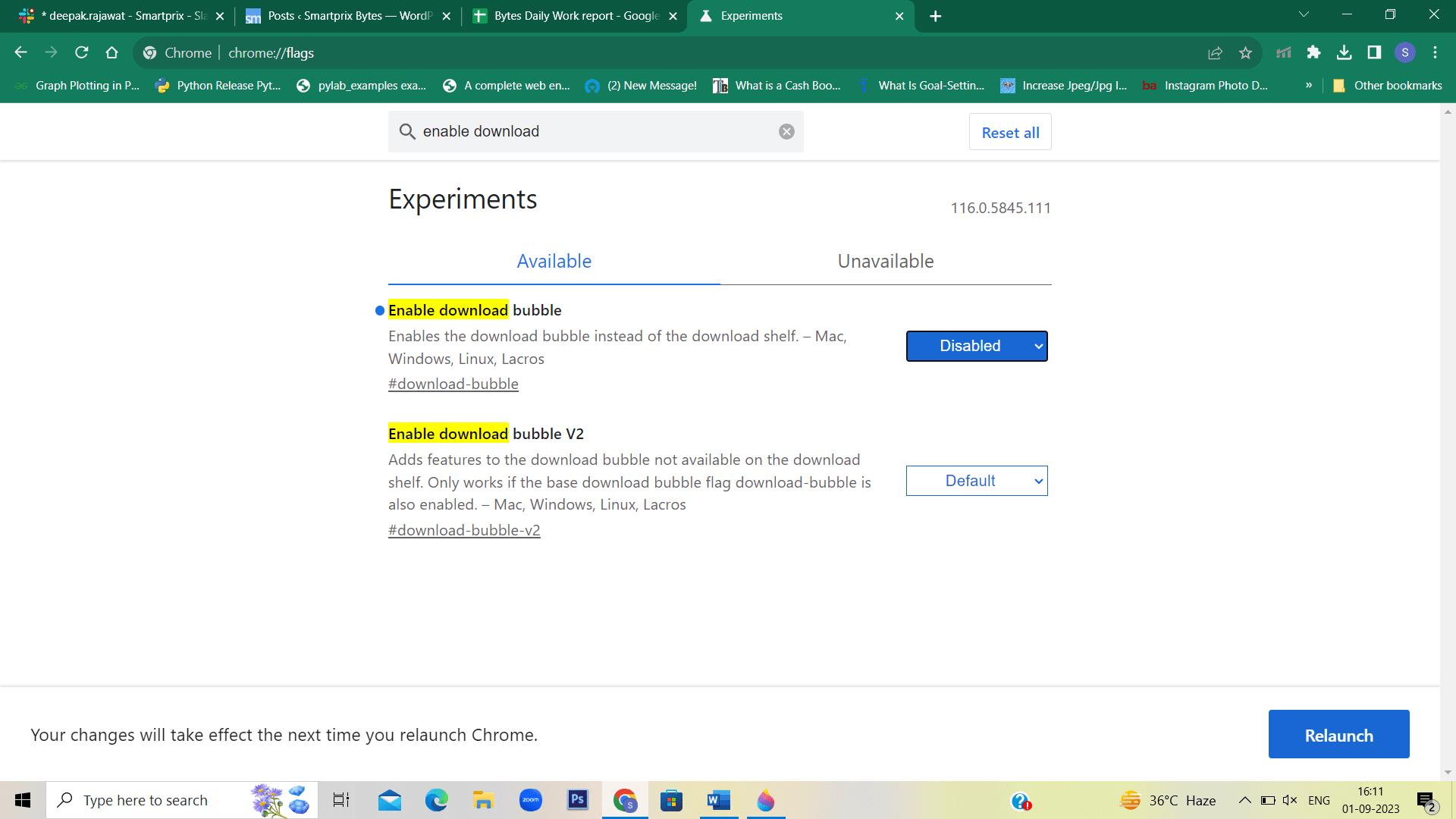Bookmark this page using the star icon
This screenshot has width=1456, height=819.
pos(1245,52)
